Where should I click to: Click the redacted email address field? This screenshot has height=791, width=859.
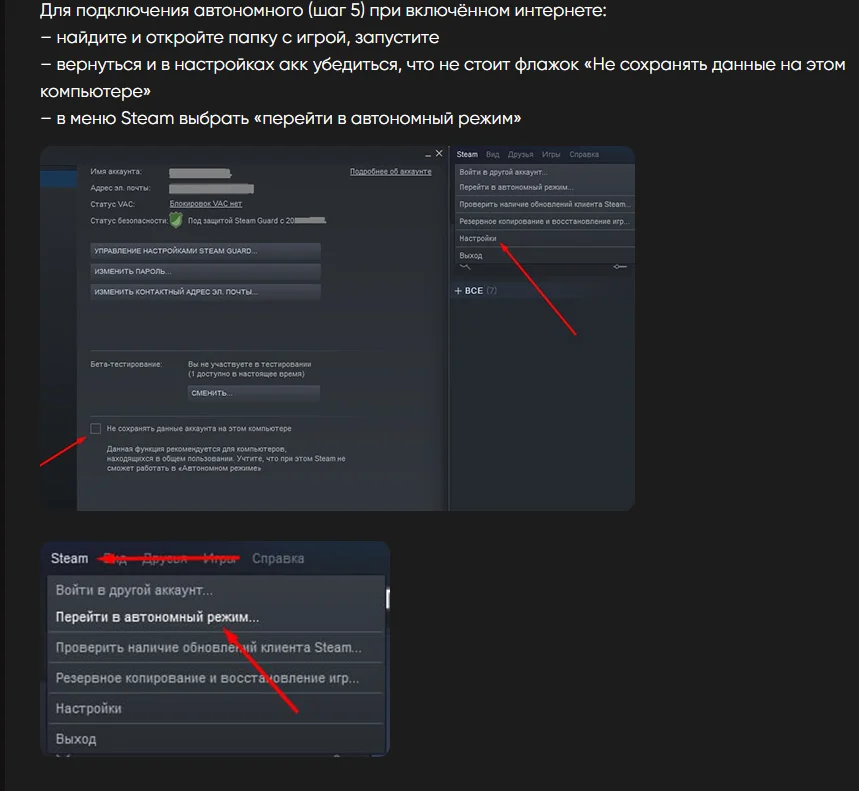pyautogui.click(x=211, y=189)
